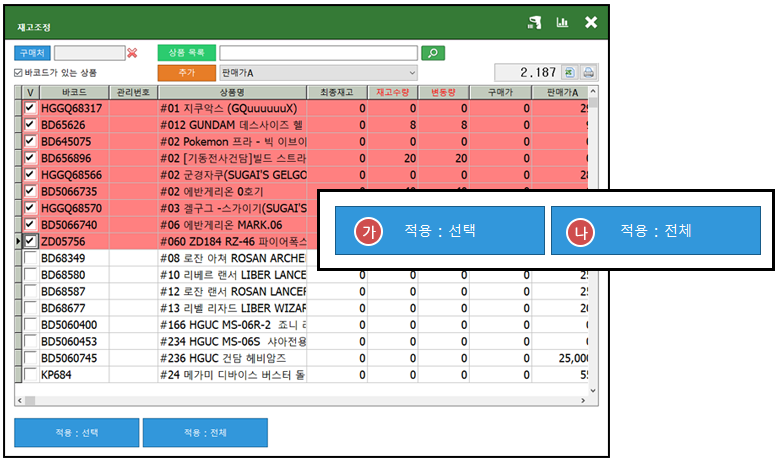Click the vertical scrollbar down arrow
Screen dimensions: 775x462
click(x=593, y=390)
